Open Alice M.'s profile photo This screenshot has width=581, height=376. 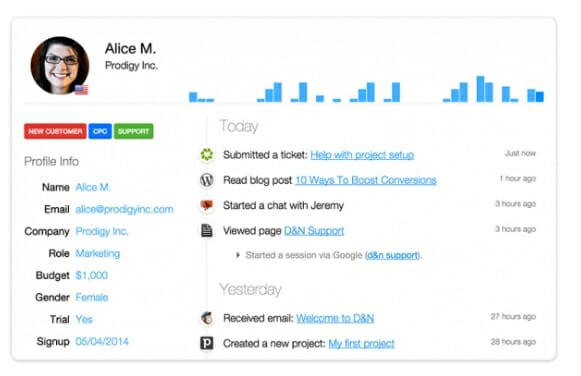pyautogui.click(x=60, y=65)
